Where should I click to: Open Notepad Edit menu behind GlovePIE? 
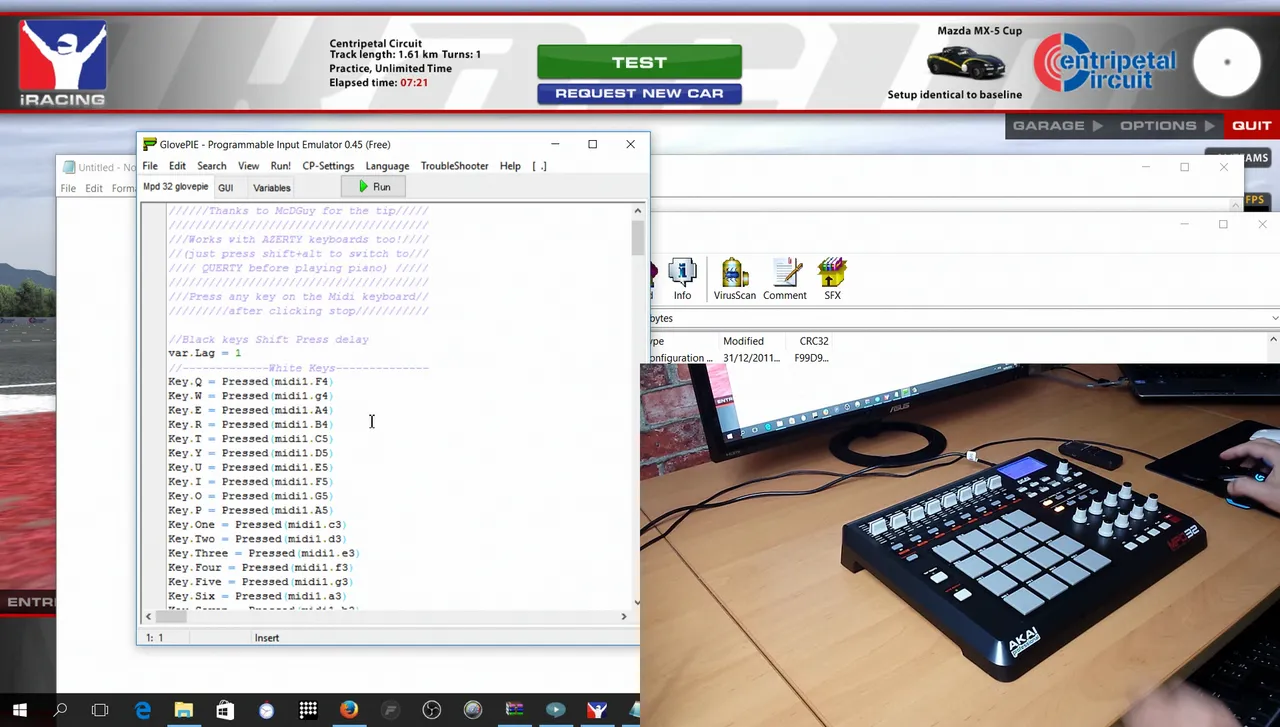click(x=94, y=188)
